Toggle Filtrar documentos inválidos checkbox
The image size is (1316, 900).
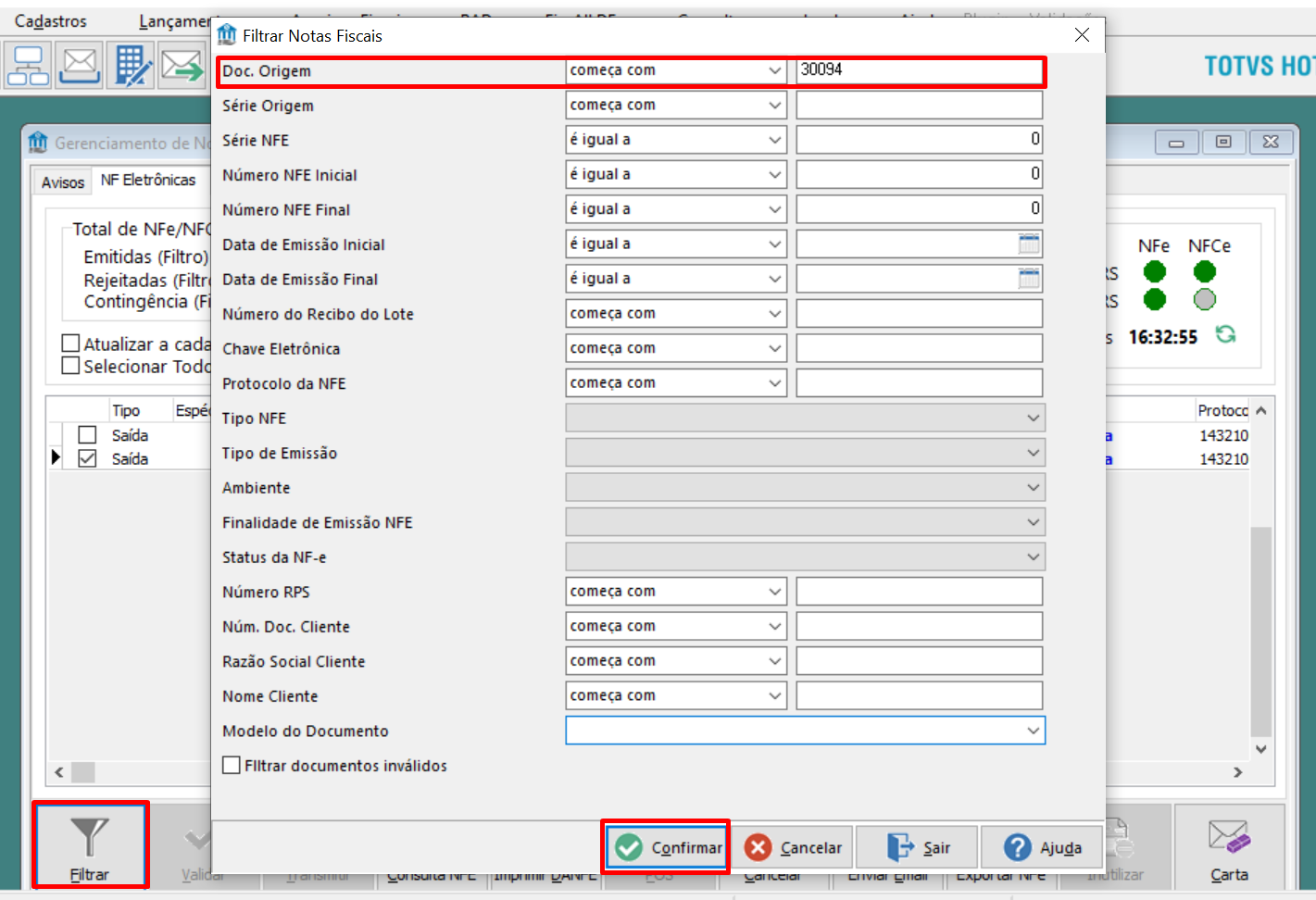[232, 766]
